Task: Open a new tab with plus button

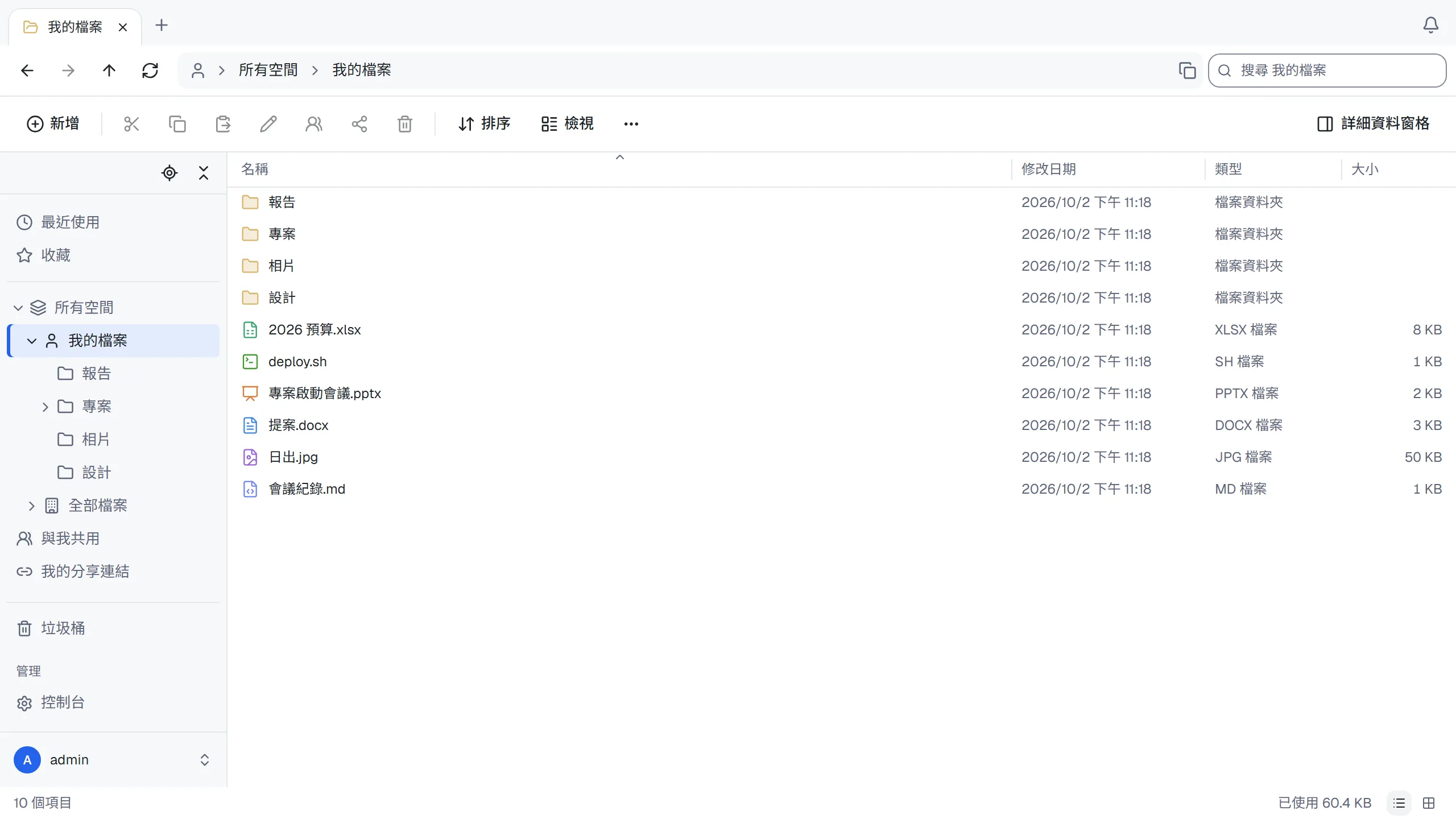Action: click(162, 26)
